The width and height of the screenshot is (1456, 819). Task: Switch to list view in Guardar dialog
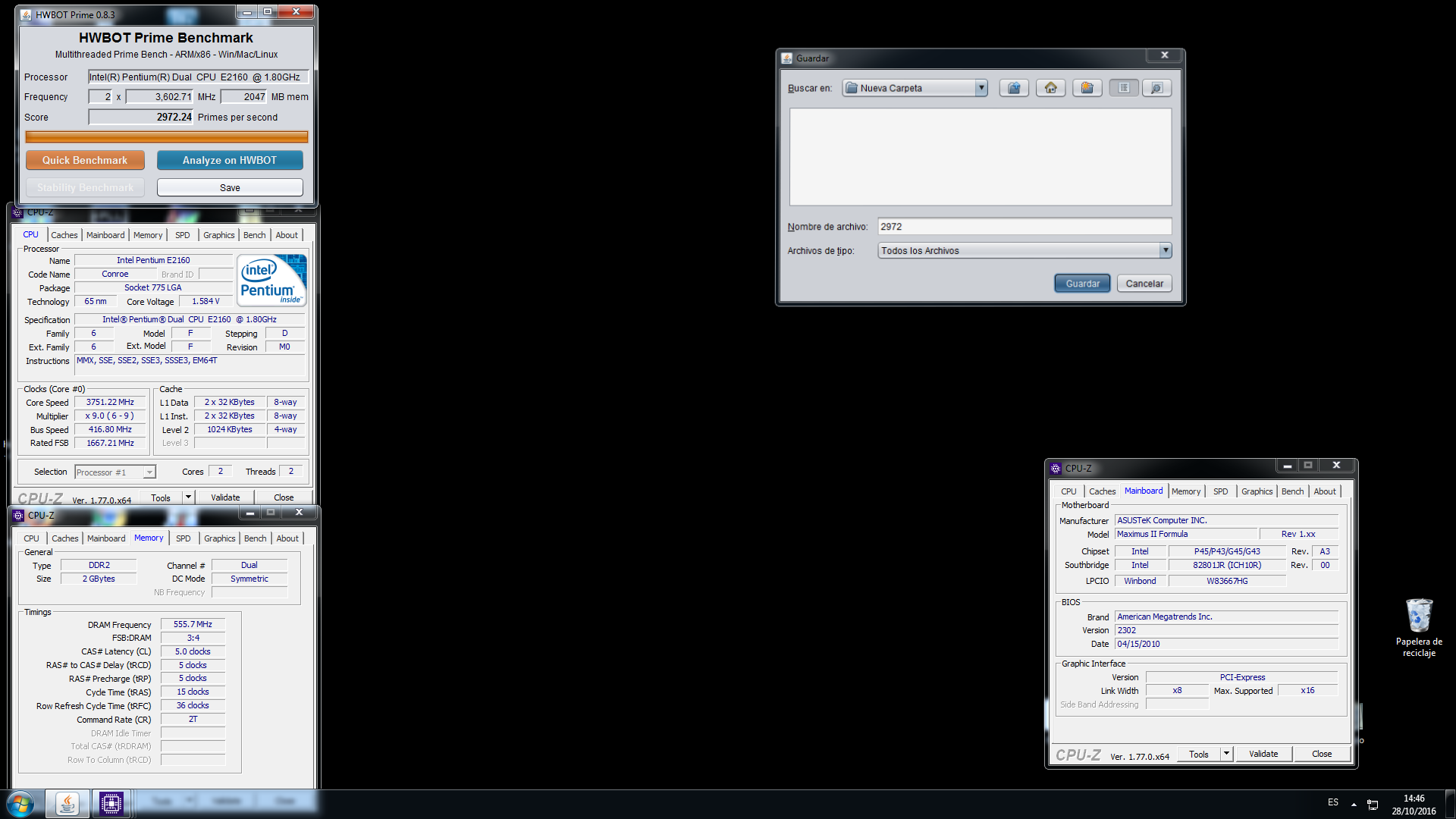point(1124,88)
